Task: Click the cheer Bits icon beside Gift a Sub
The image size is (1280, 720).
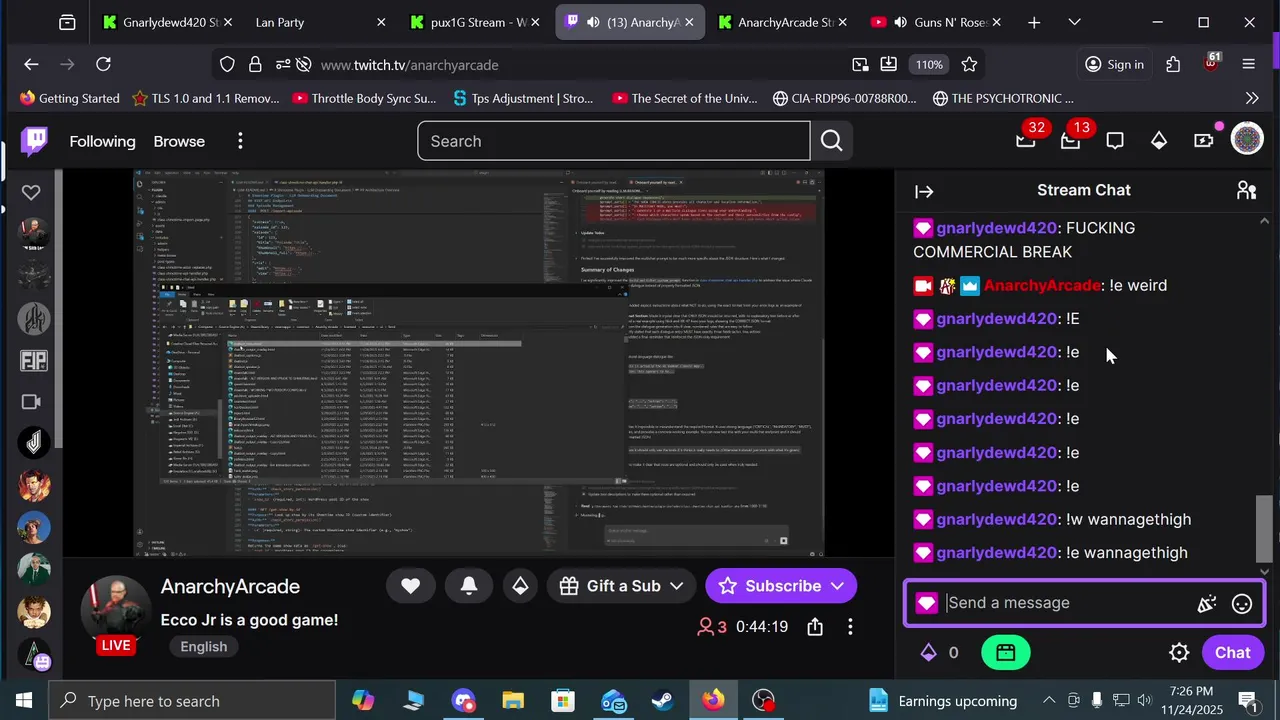Action: (520, 586)
